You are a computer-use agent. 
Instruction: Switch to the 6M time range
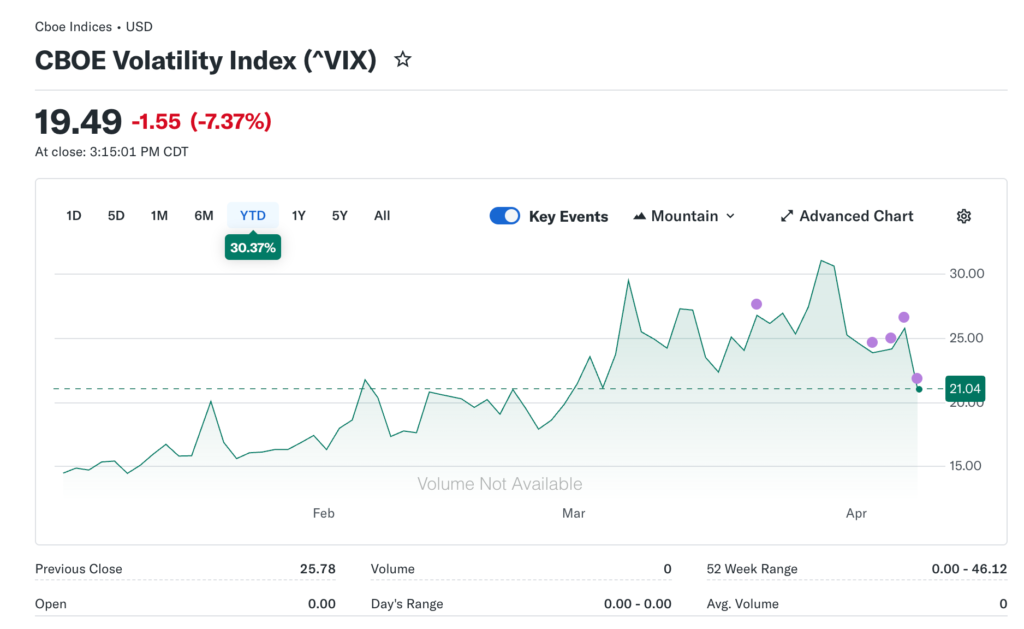pyautogui.click(x=204, y=216)
